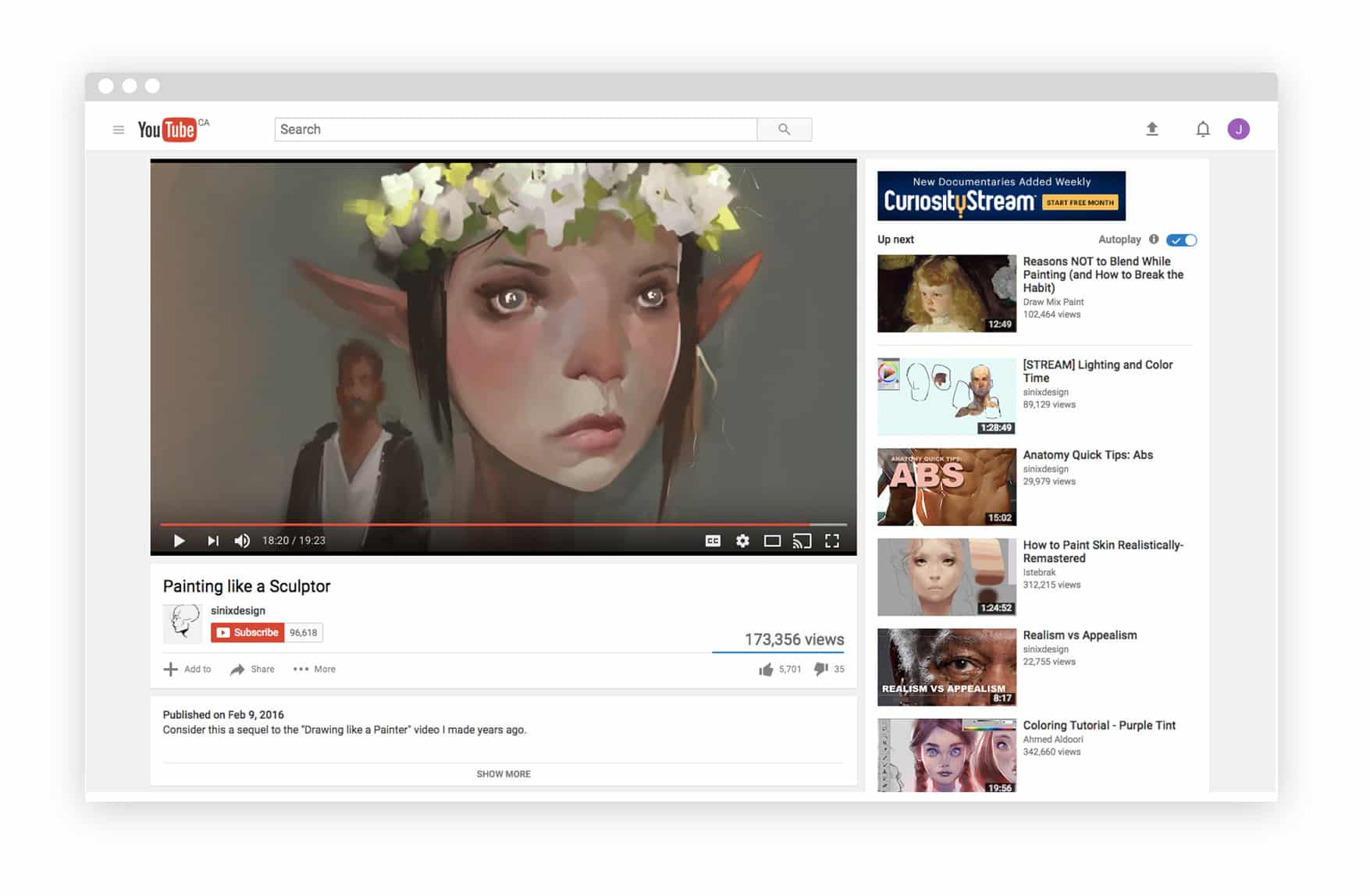The height and width of the screenshot is (896, 1370).
Task: Open the purple J account avatar
Action: click(x=1238, y=129)
